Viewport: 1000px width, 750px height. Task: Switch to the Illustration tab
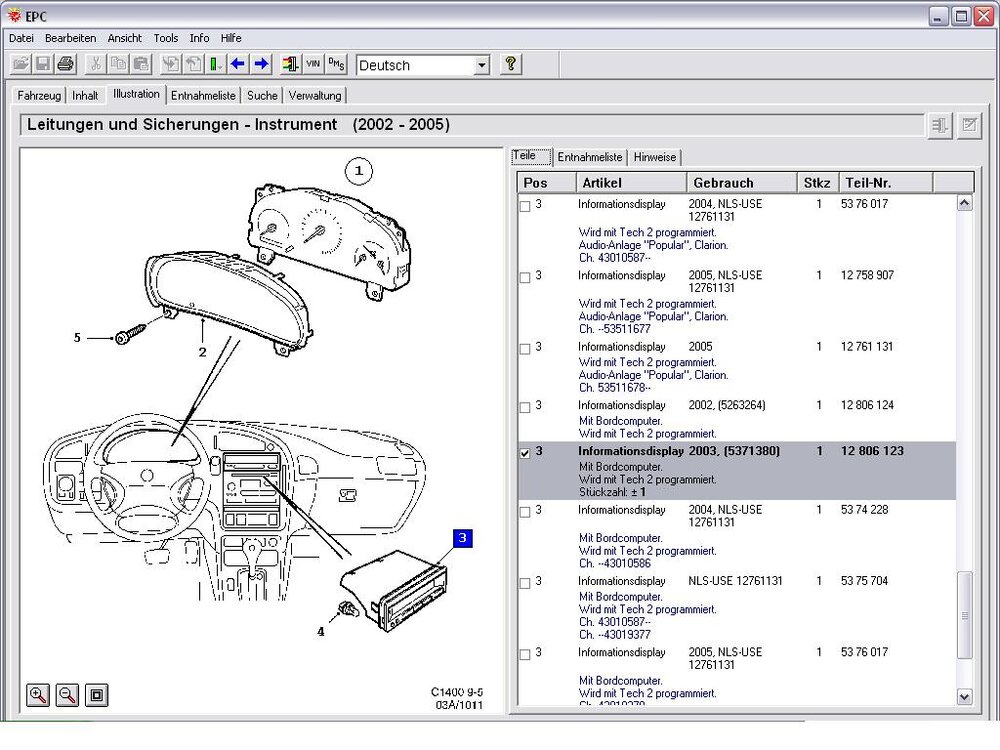[136, 94]
